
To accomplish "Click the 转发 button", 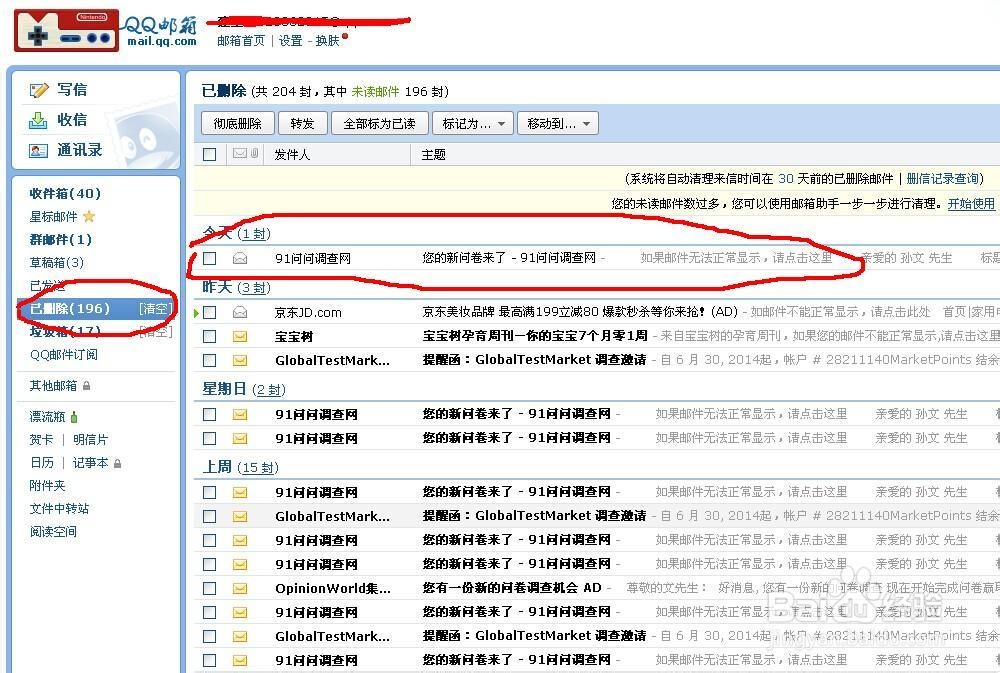I will [x=302, y=123].
